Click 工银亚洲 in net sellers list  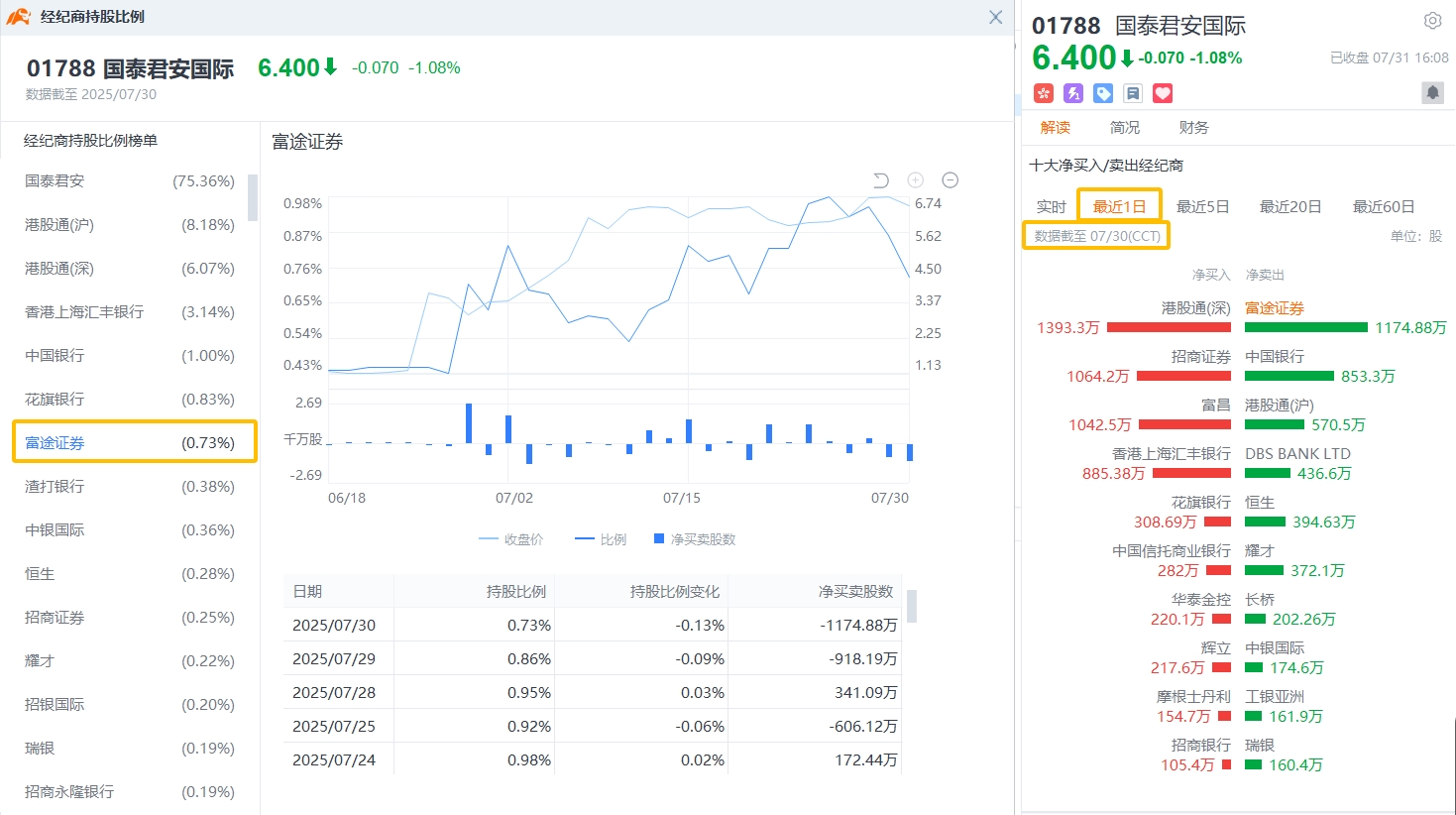click(x=1275, y=697)
